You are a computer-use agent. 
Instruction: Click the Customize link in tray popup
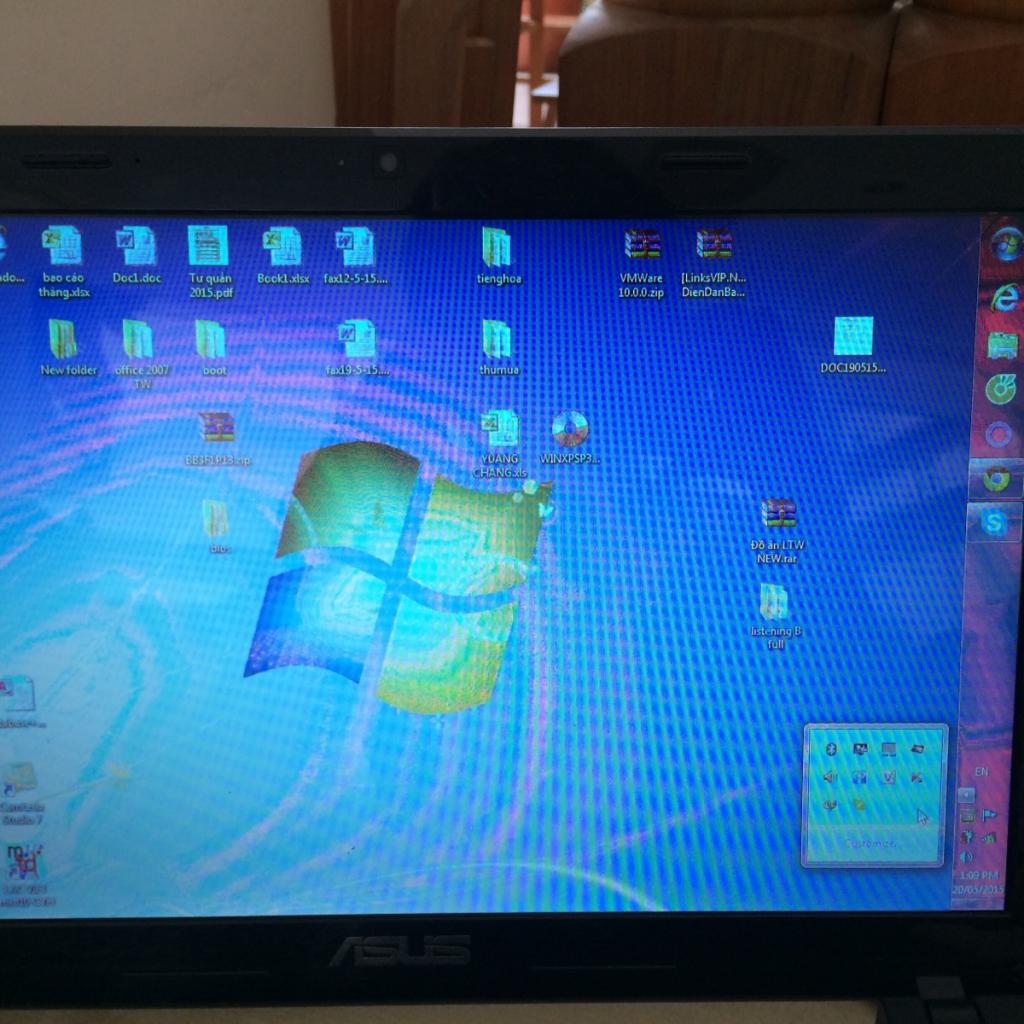[x=870, y=844]
